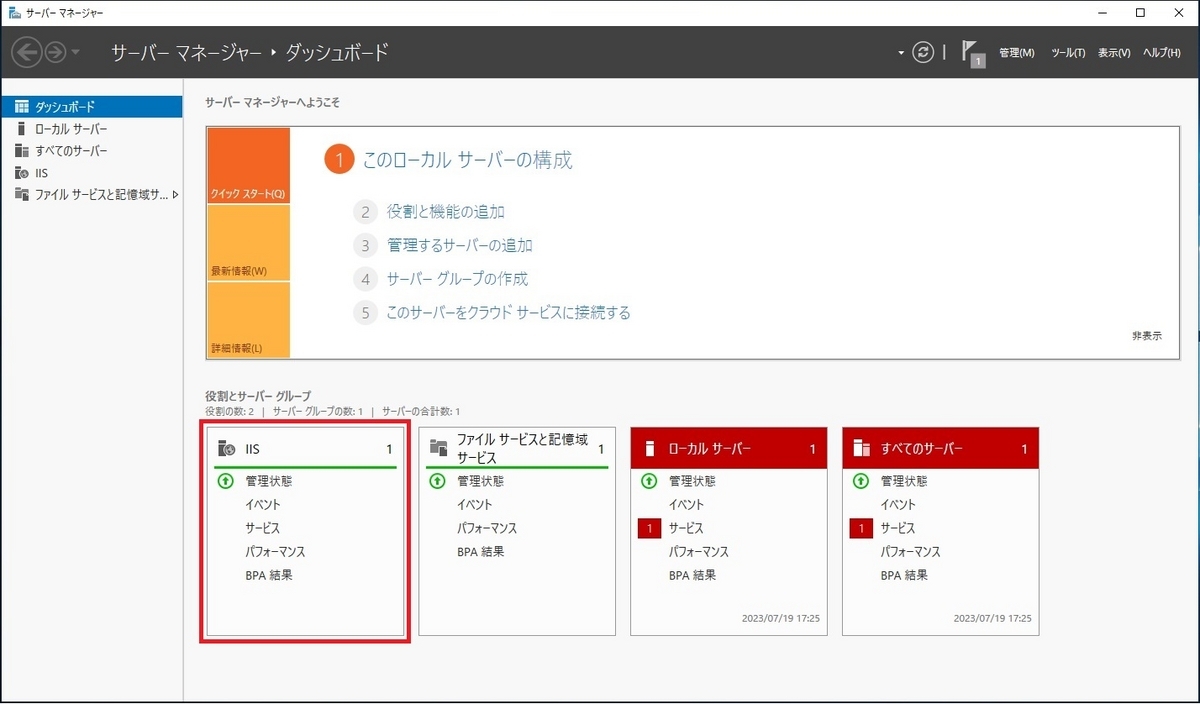1200x704 pixels.
Task: Open サービス in the すべてのサーバー tile
Action: pos(898,528)
